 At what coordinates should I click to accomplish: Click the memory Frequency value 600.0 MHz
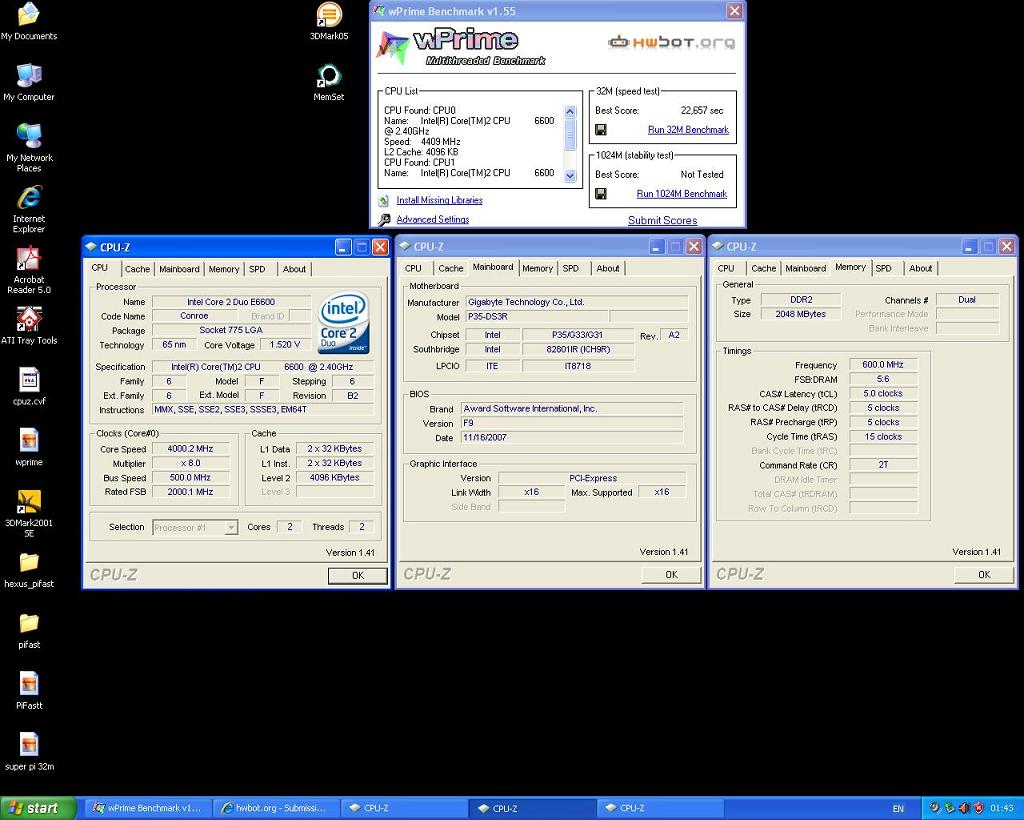click(x=883, y=365)
